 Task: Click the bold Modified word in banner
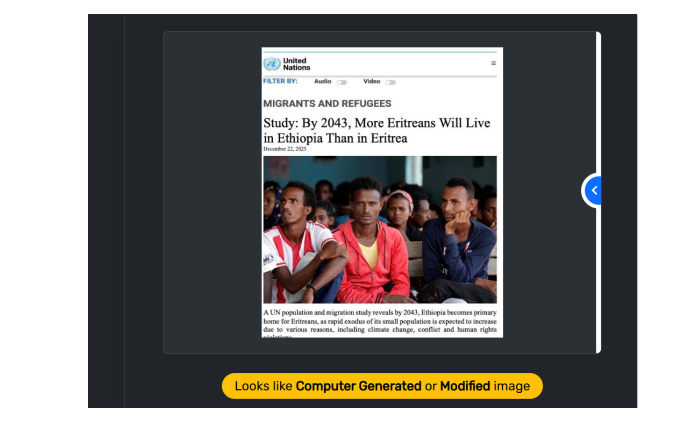[x=465, y=386]
